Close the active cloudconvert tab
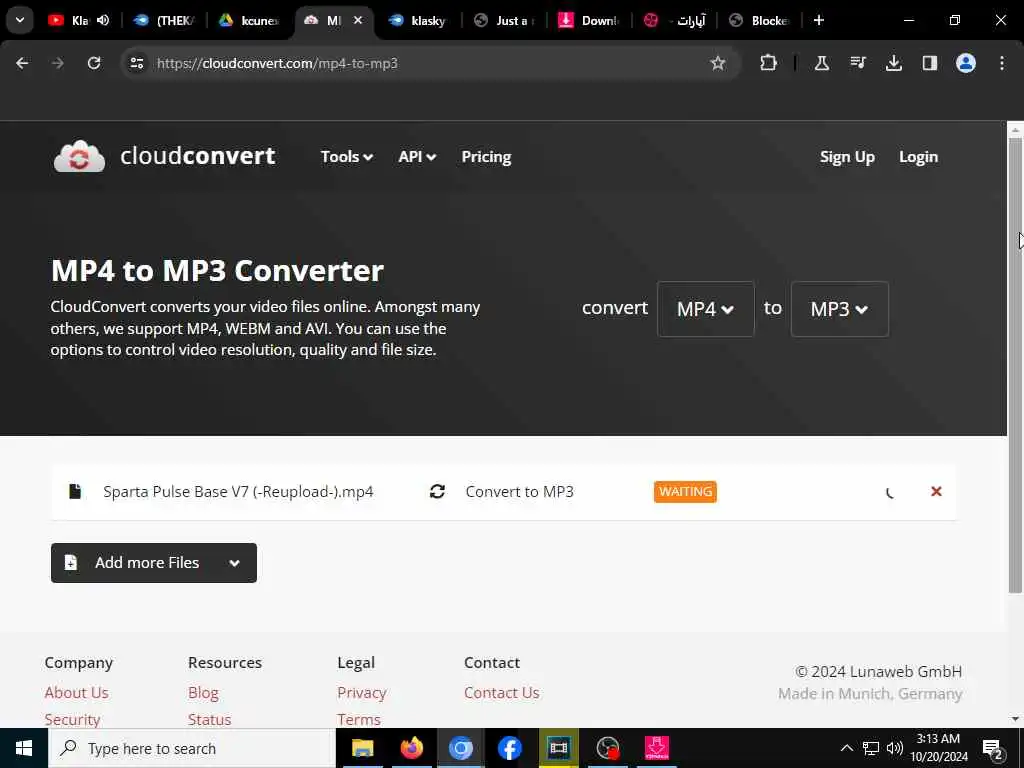Screen dimensions: 1024x768 click(x=358, y=20)
